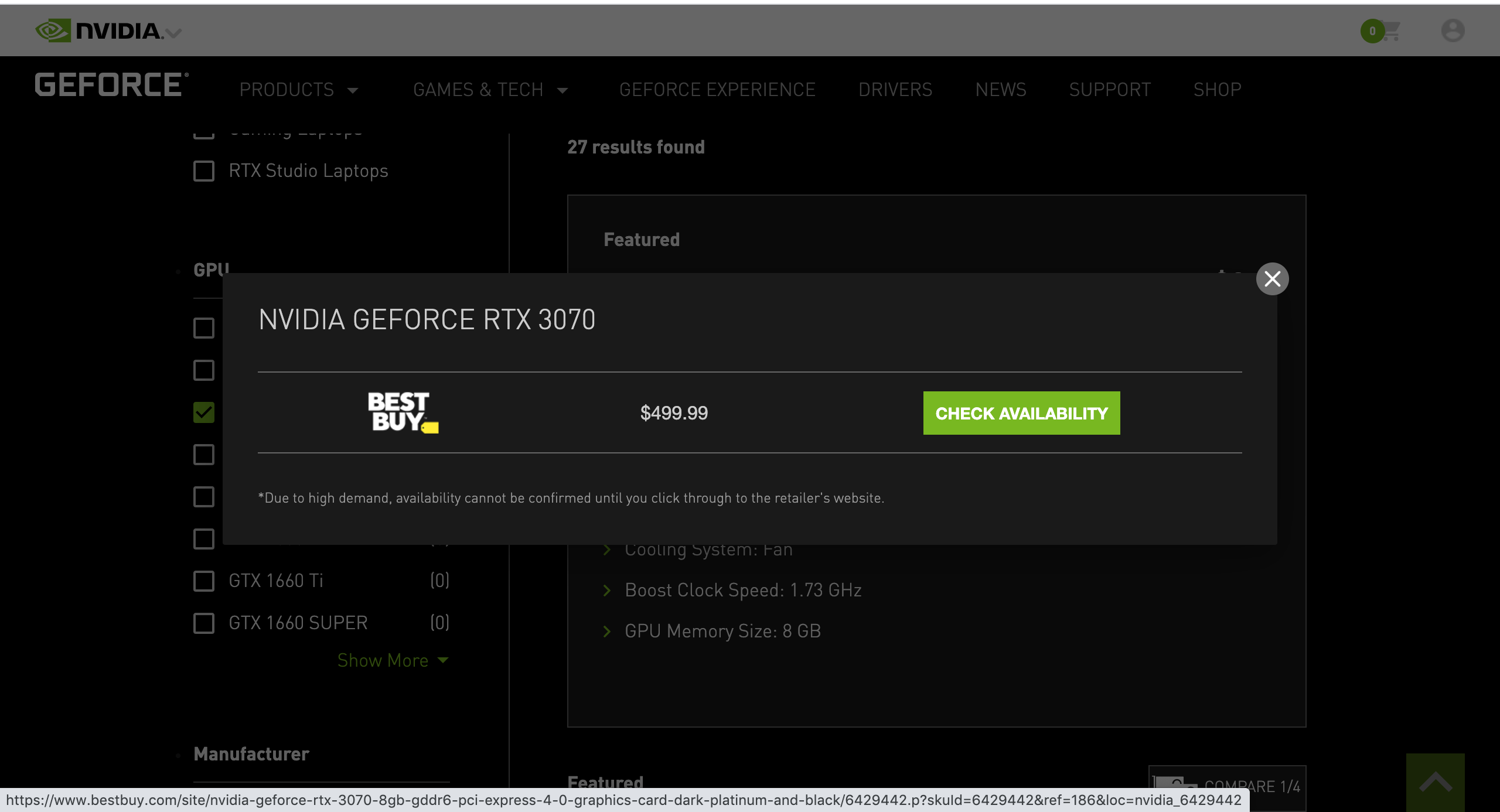The image size is (1500, 812).
Task: Uncheck the selected GPU filter checkbox
Action: pos(204,412)
